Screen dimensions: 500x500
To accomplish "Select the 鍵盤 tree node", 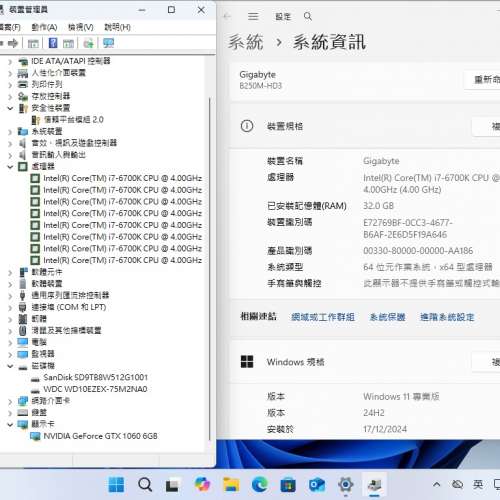I will 39,412.
